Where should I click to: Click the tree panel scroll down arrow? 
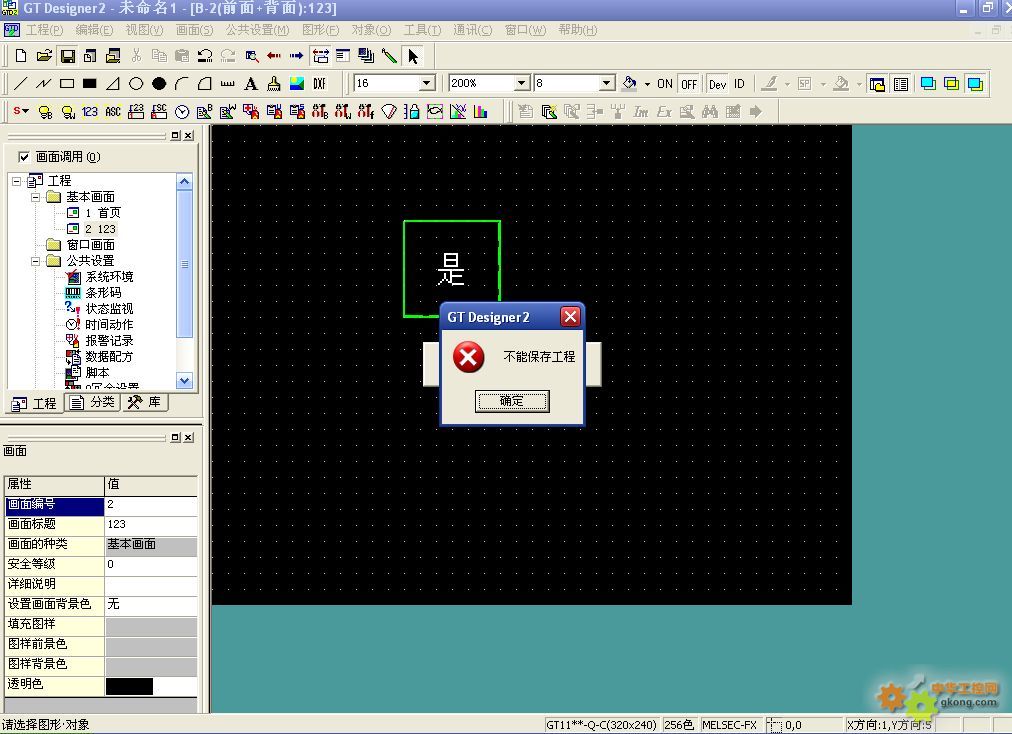pyautogui.click(x=184, y=381)
